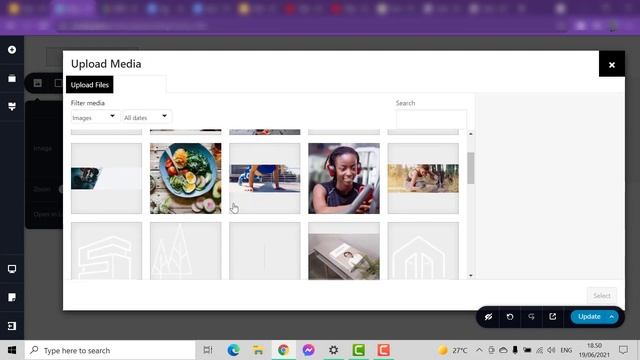Click scroll down arrow in media list
This screenshot has width=640, height=360.
click(471, 276)
